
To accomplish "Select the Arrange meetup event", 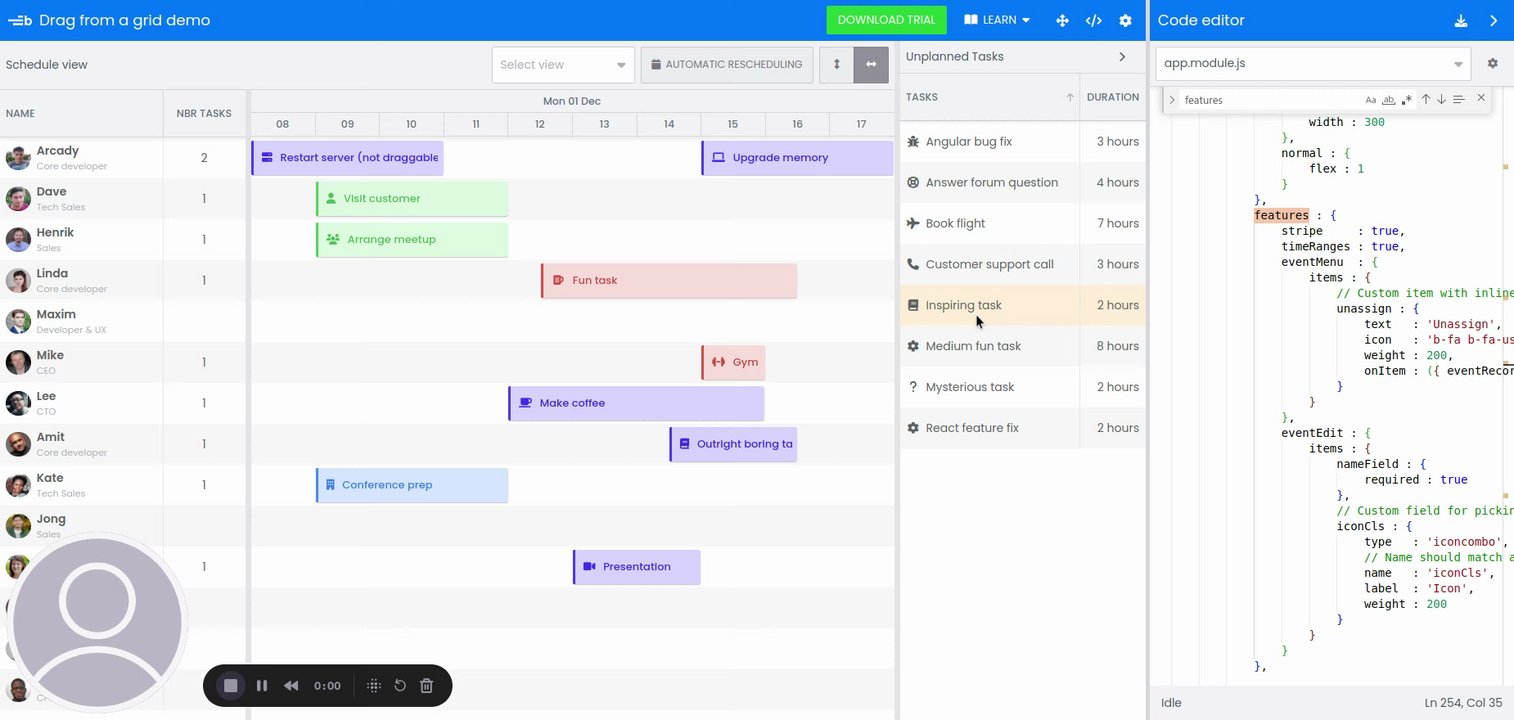I will pyautogui.click(x=412, y=240).
